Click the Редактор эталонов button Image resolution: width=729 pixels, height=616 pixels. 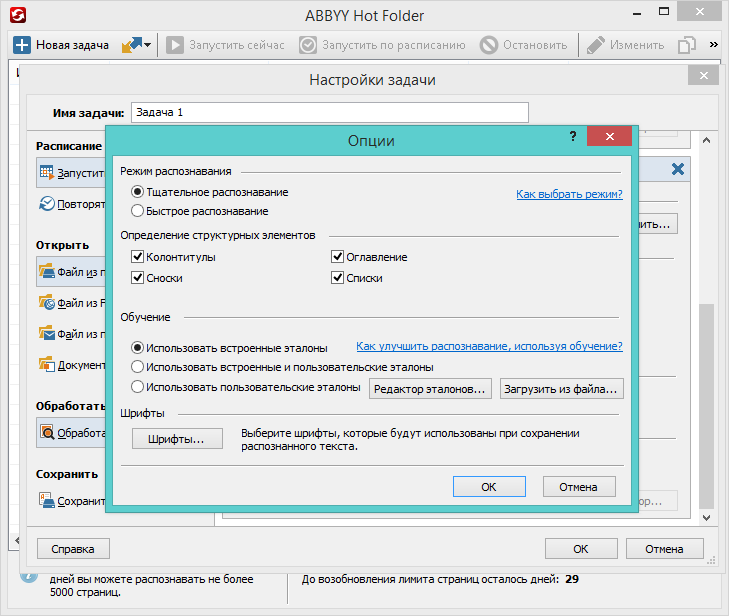tap(430, 389)
